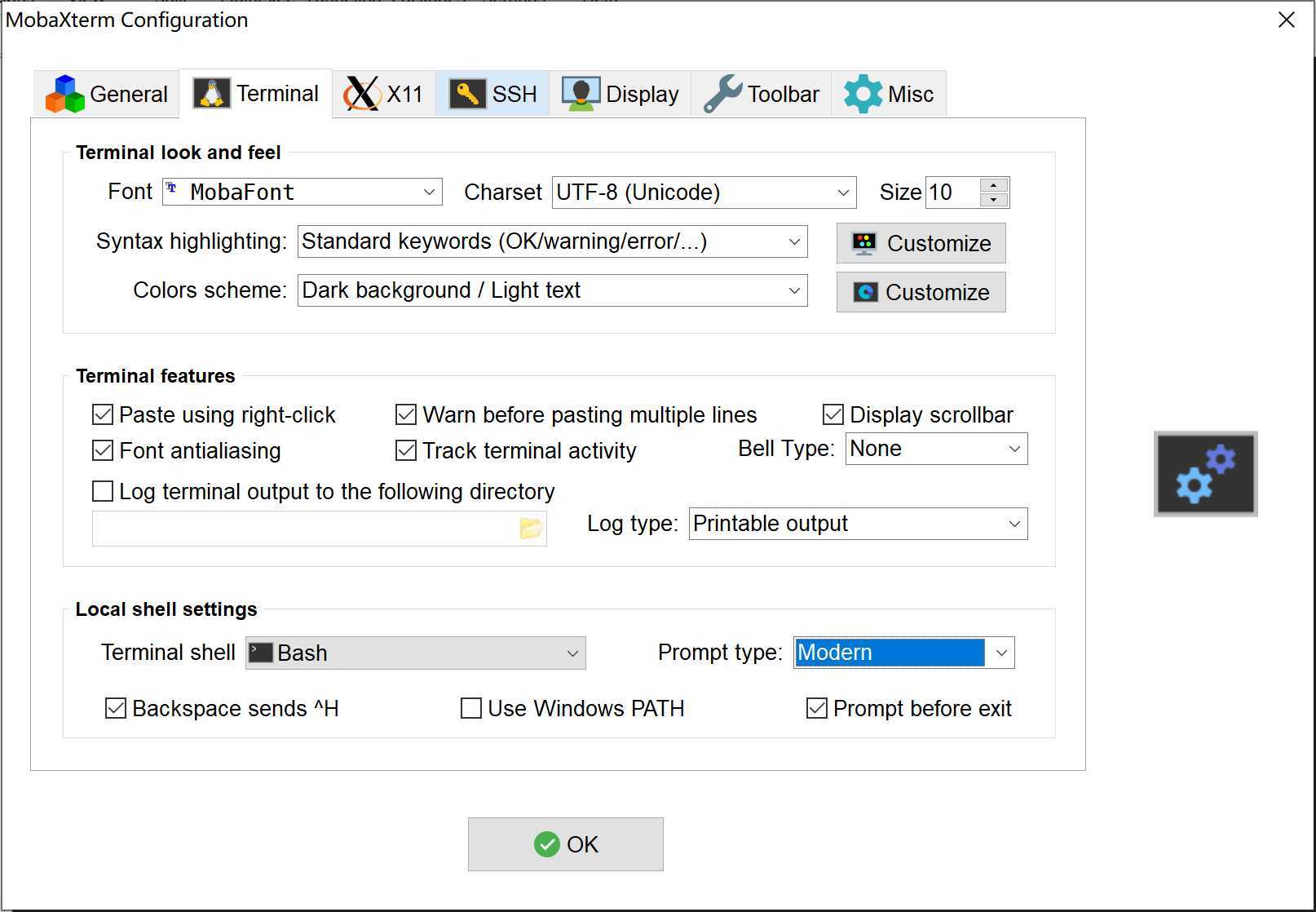Image resolution: width=1316 pixels, height=912 pixels.
Task: Toggle Warn before pasting multiple lines
Action: (x=576, y=414)
